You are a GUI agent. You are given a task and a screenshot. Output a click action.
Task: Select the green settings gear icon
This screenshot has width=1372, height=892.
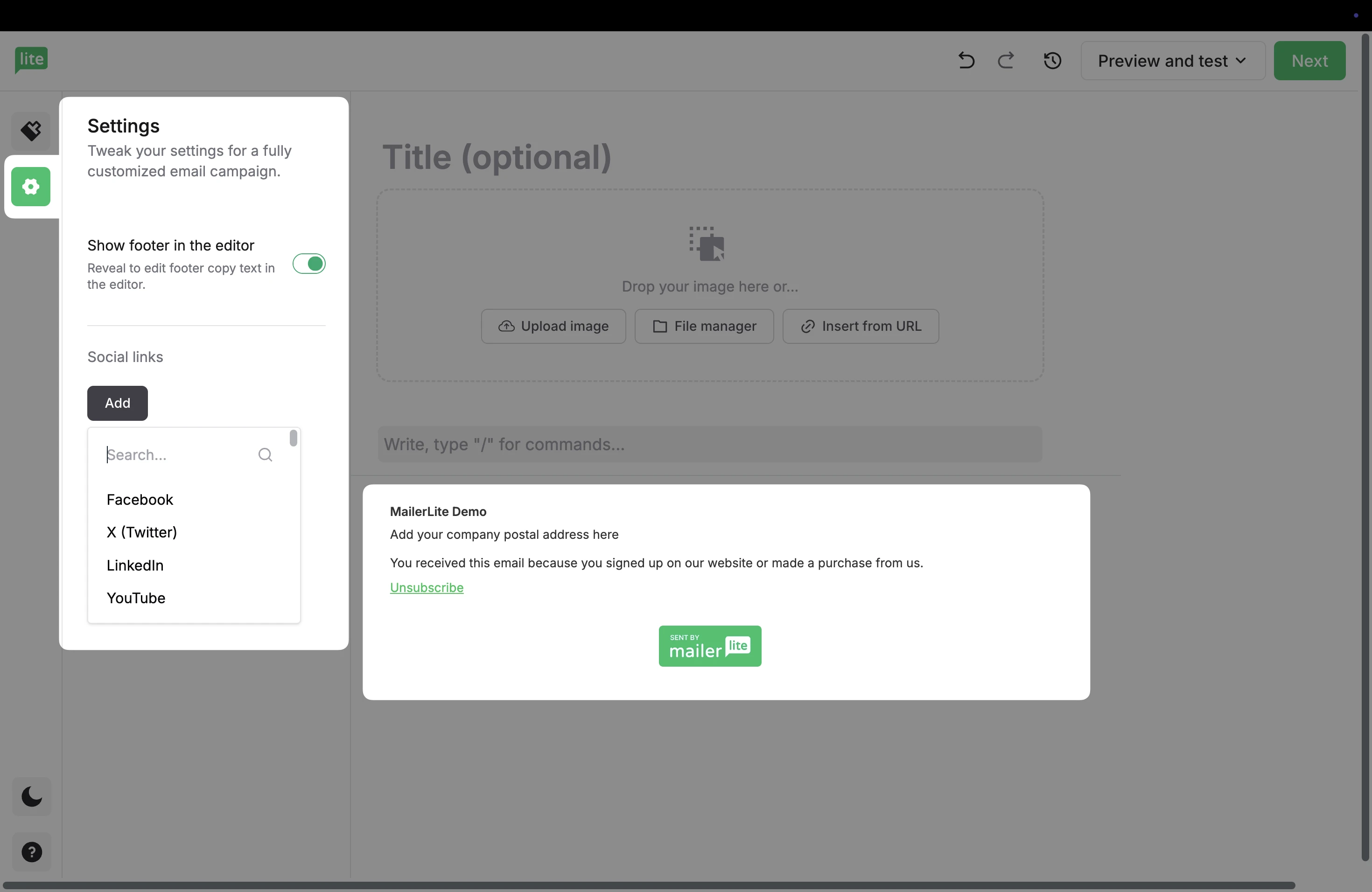31,187
